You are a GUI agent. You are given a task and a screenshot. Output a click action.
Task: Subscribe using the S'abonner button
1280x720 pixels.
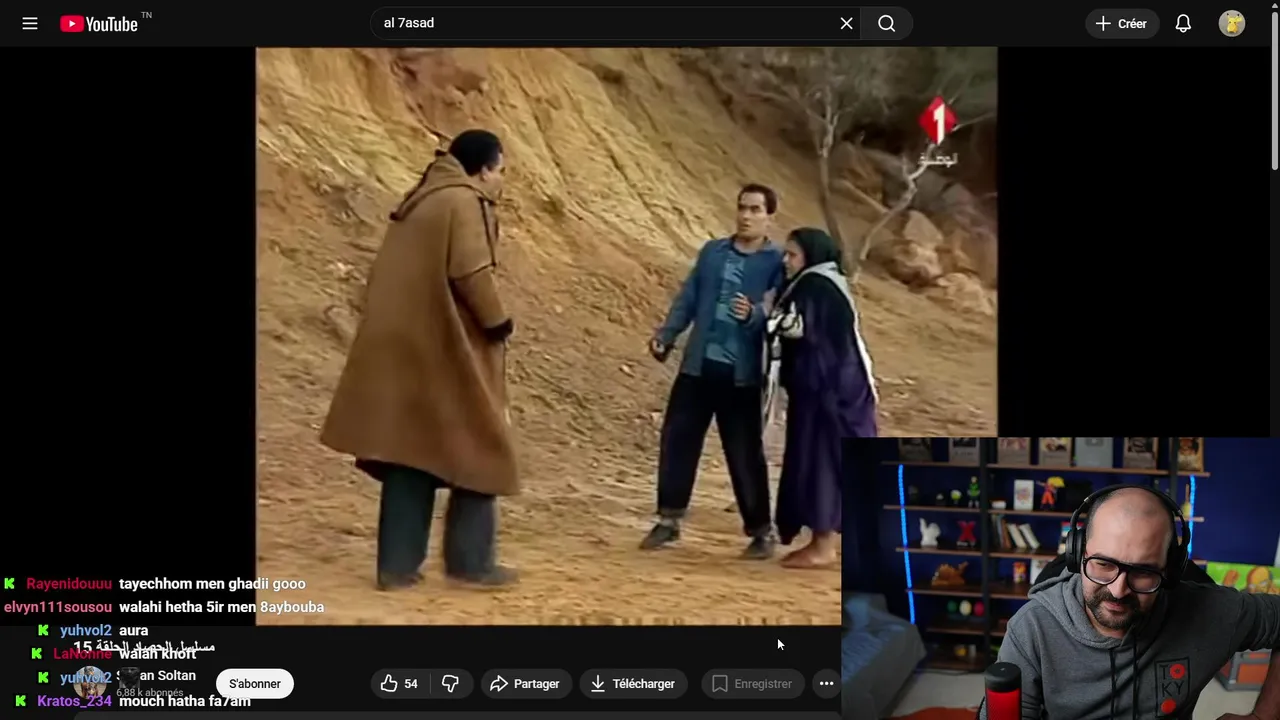(x=255, y=684)
